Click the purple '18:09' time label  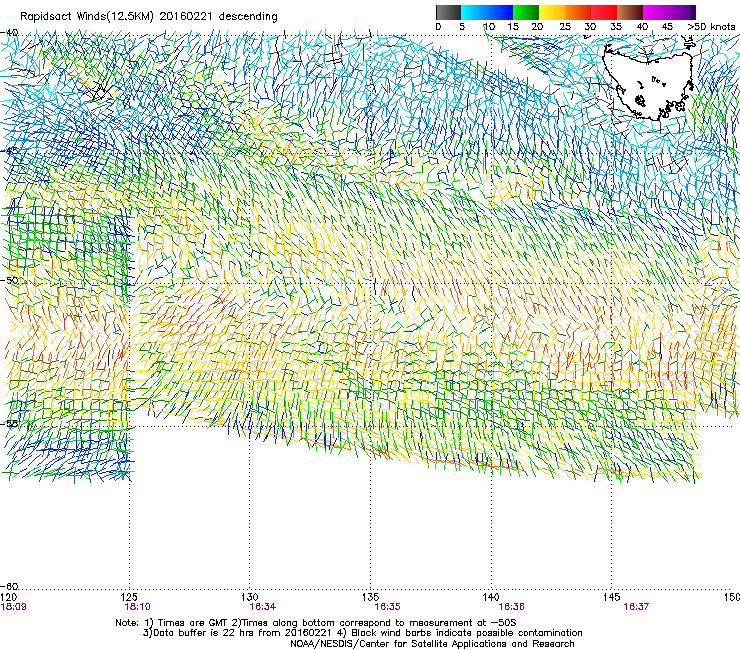click(14, 607)
